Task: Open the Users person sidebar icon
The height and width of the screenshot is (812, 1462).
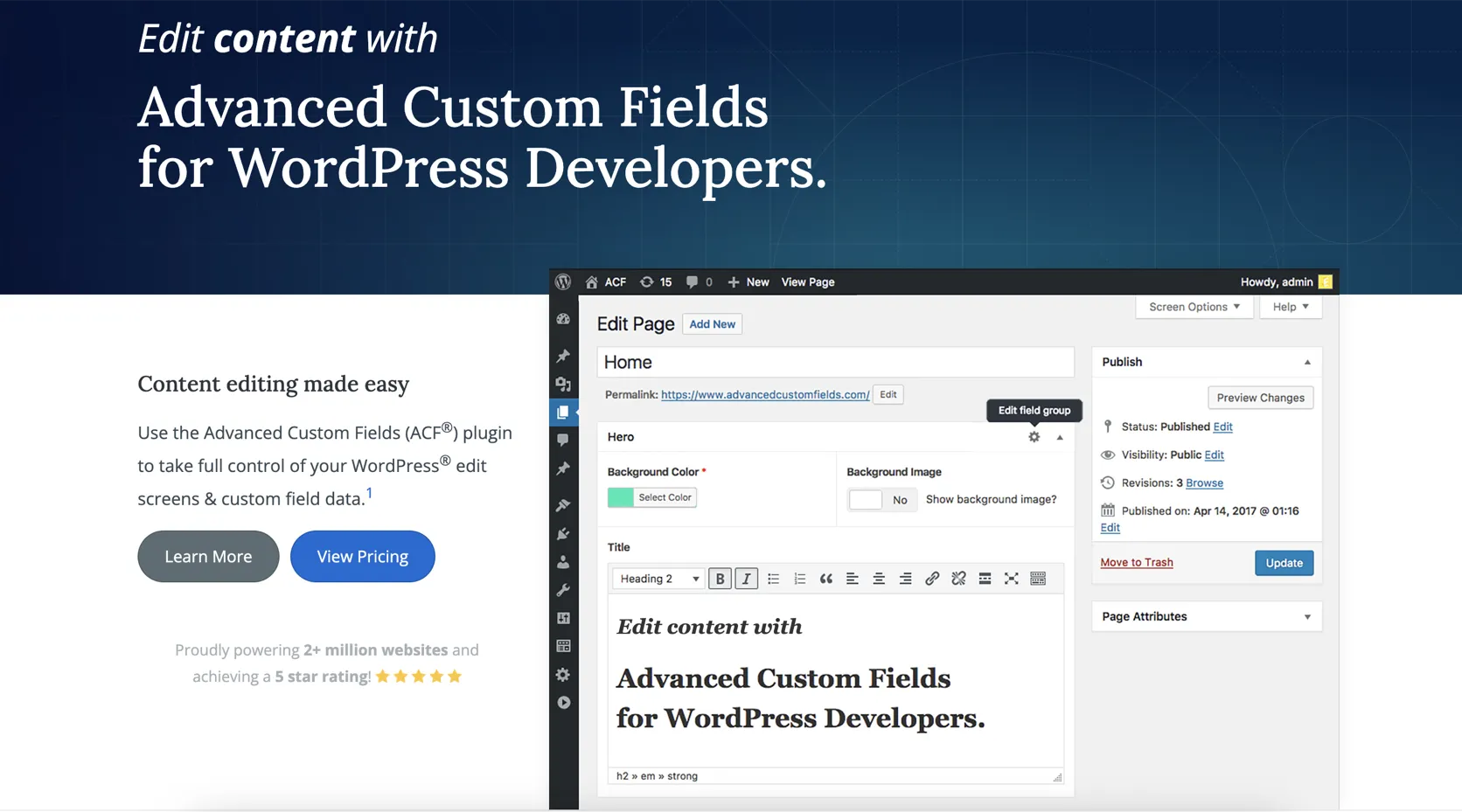Action: (563, 562)
